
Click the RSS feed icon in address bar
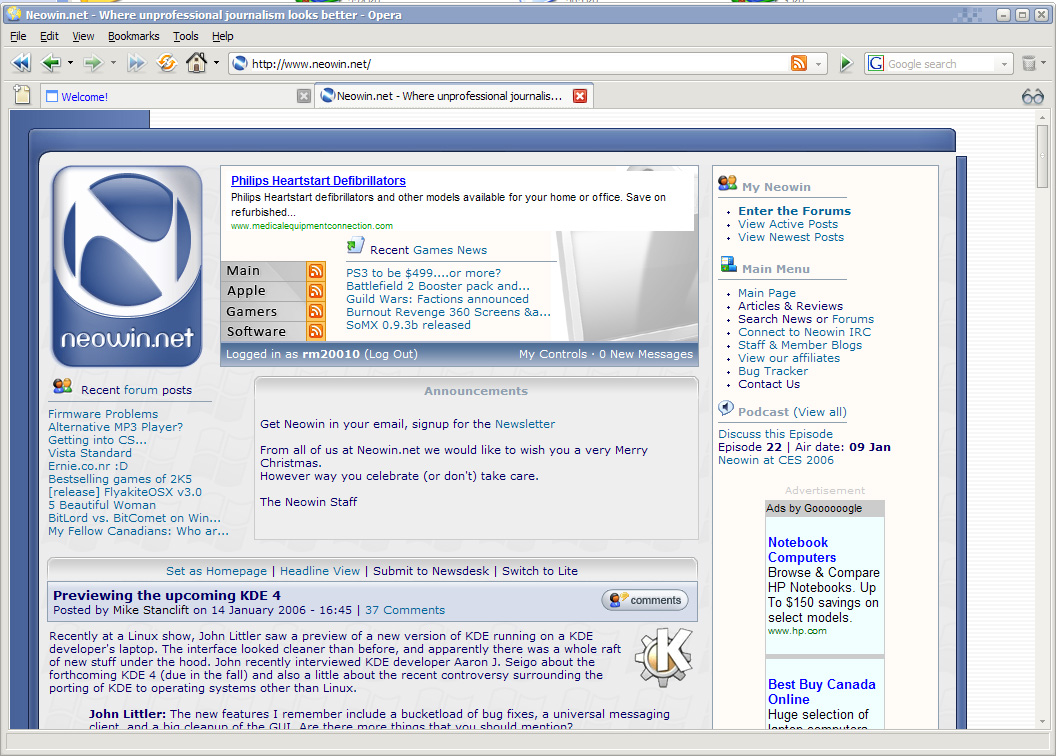[x=799, y=63]
